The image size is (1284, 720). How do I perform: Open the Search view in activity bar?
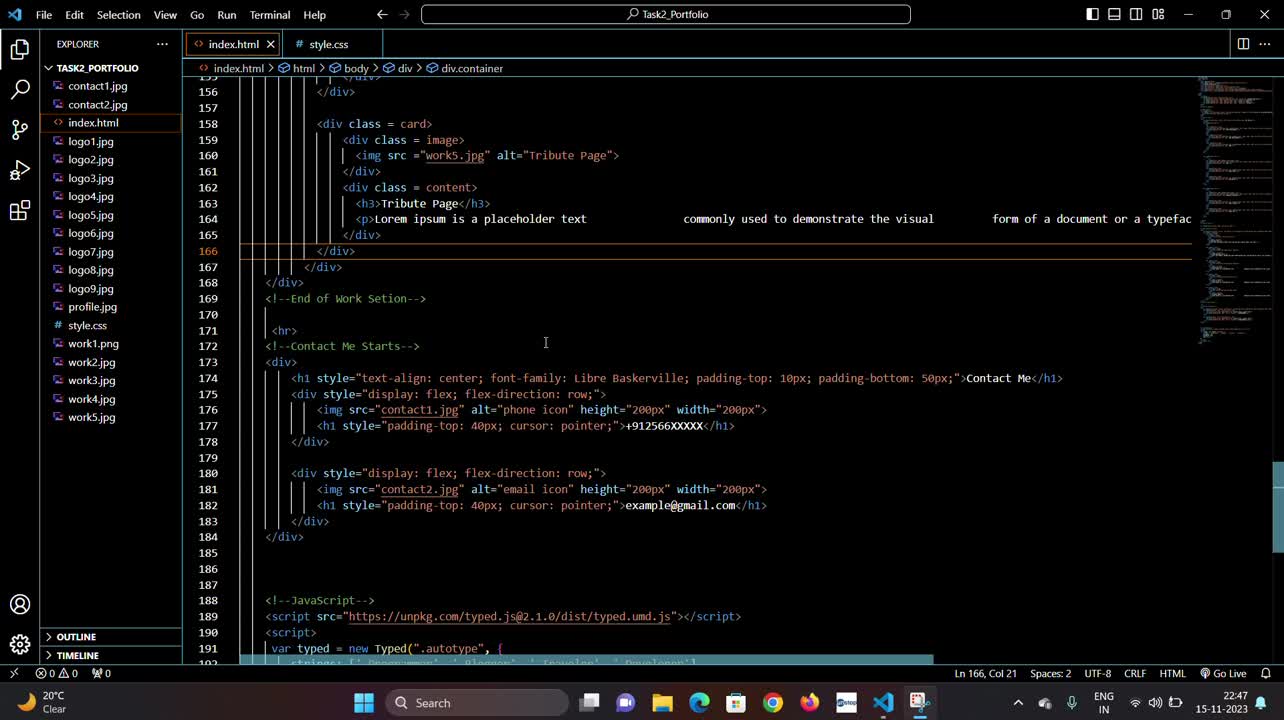click(20, 89)
